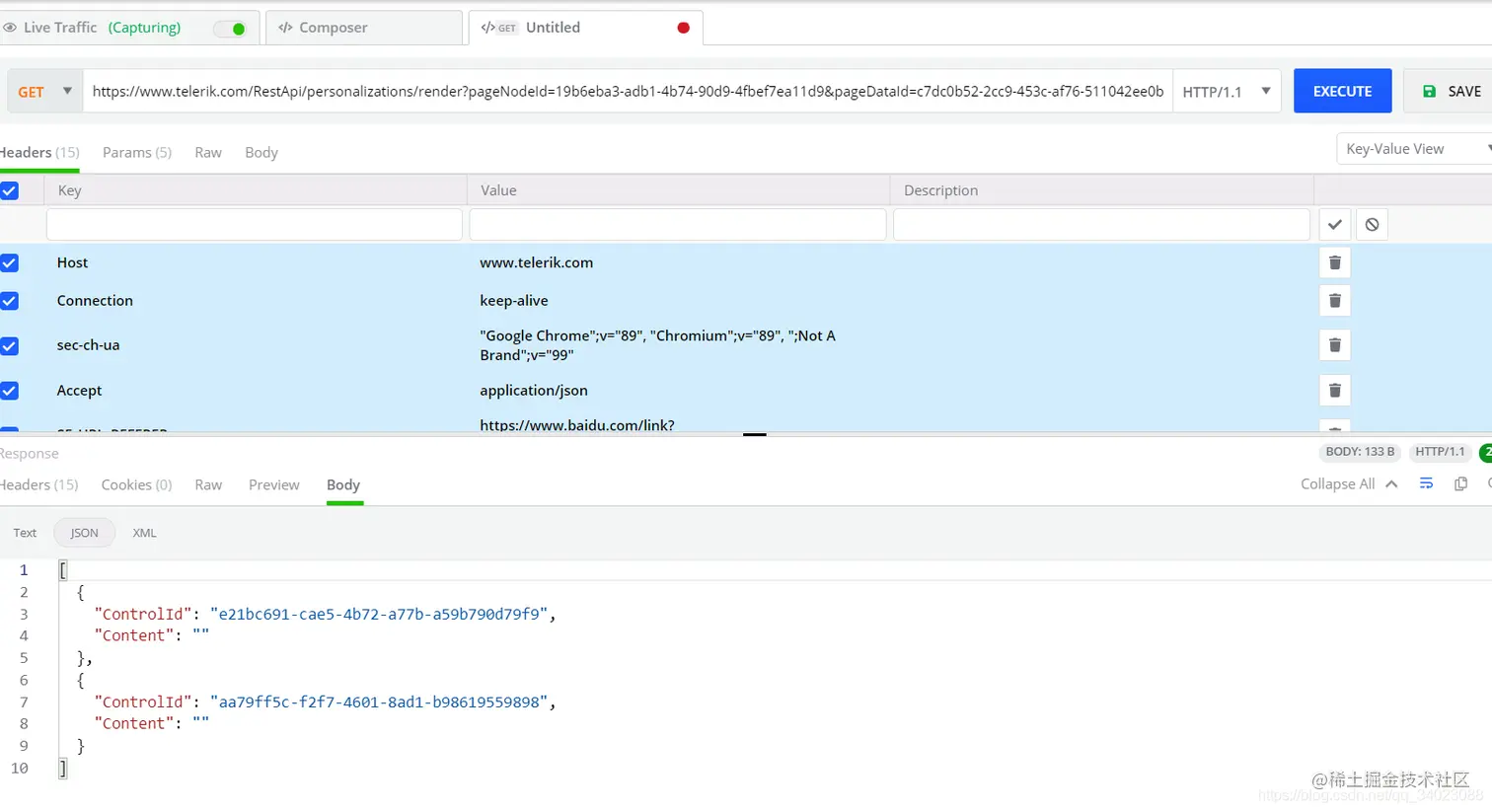Switch to the Composer tab
The width and height of the screenshot is (1492, 812).
tap(364, 28)
